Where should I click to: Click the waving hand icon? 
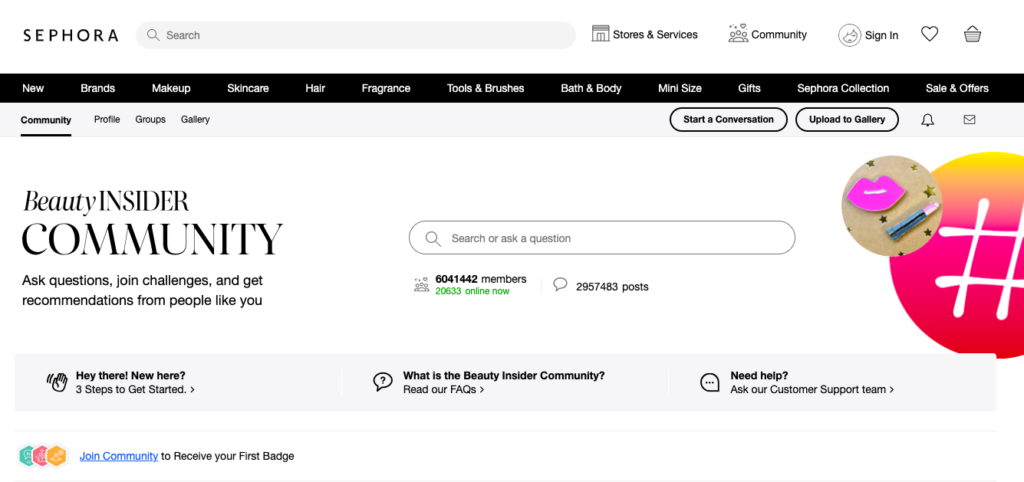pos(57,382)
